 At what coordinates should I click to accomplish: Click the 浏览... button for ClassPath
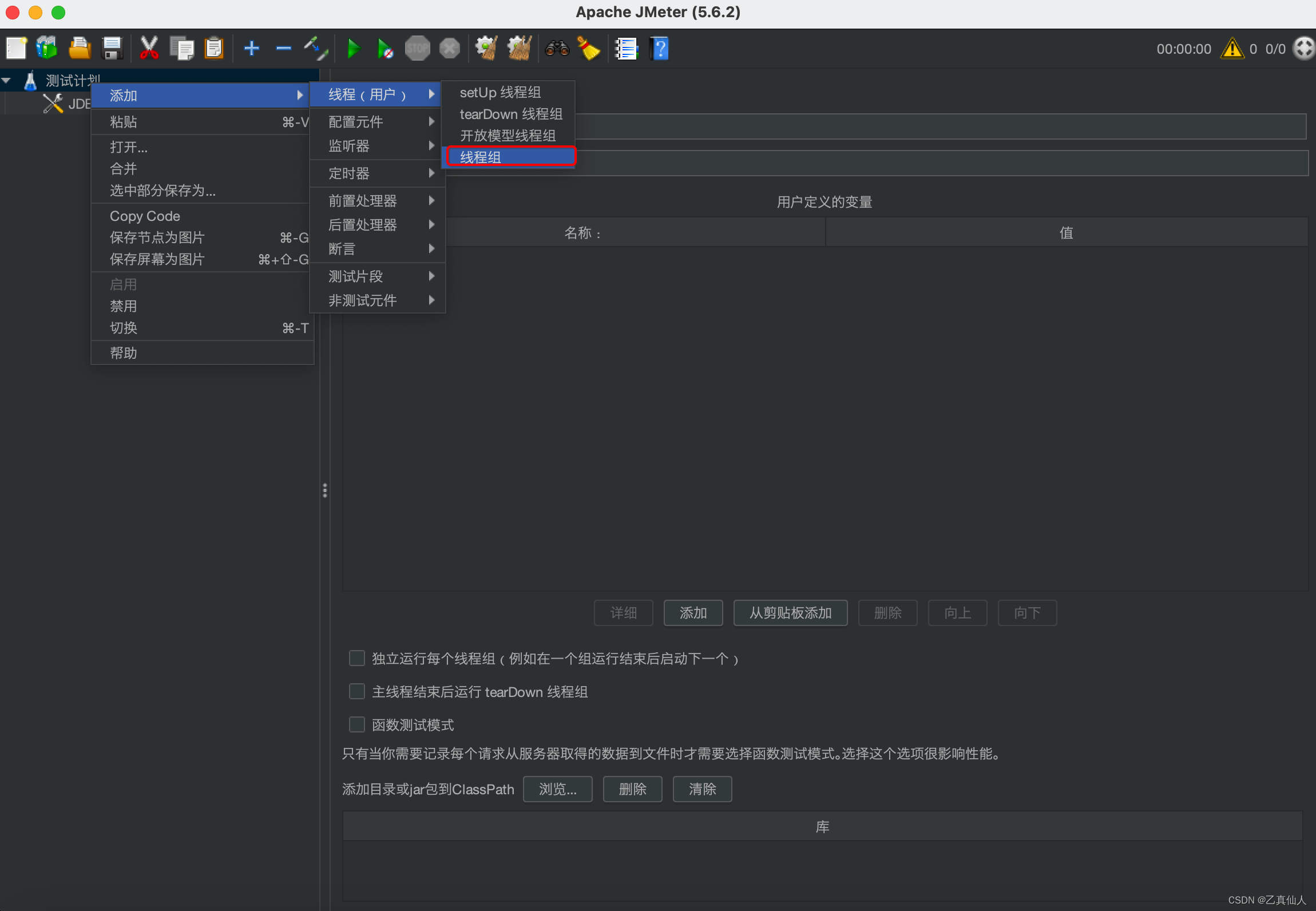[557, 789]
